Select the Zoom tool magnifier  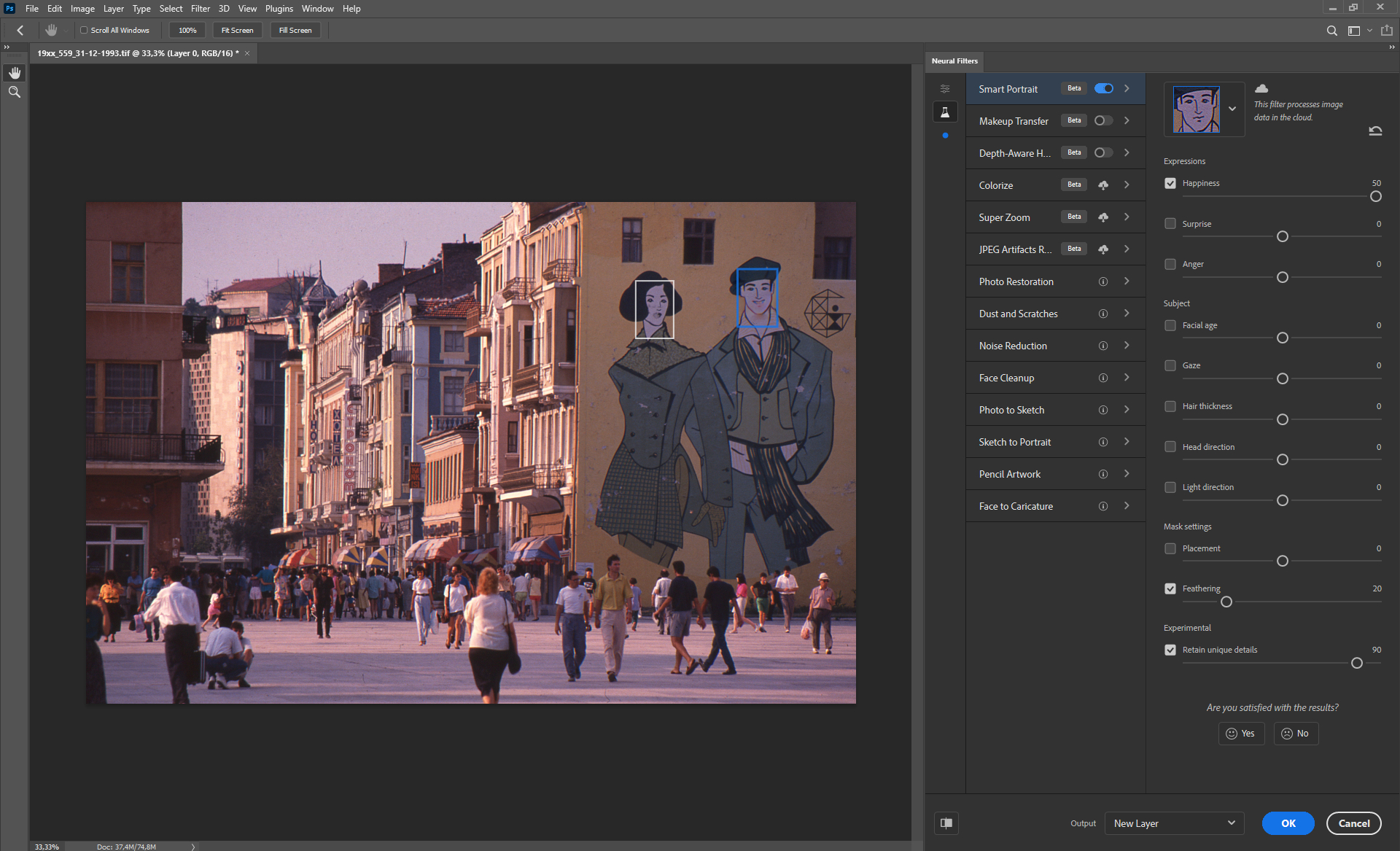pos(15,92)
